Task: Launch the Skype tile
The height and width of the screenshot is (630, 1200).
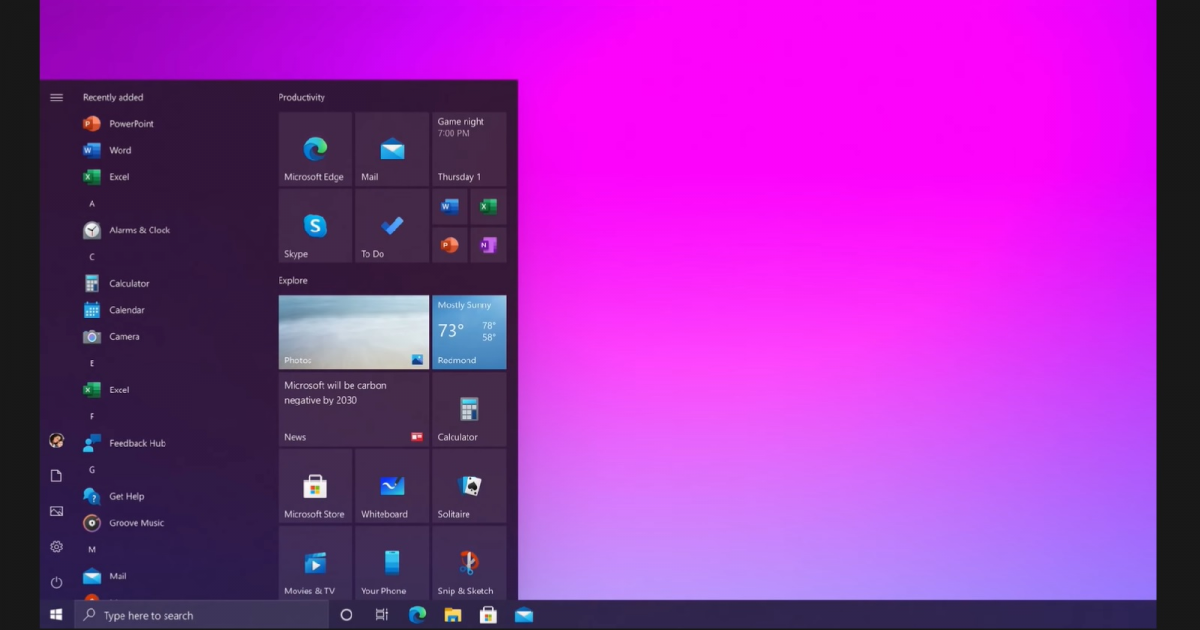Action: click(x=315, y=226)
